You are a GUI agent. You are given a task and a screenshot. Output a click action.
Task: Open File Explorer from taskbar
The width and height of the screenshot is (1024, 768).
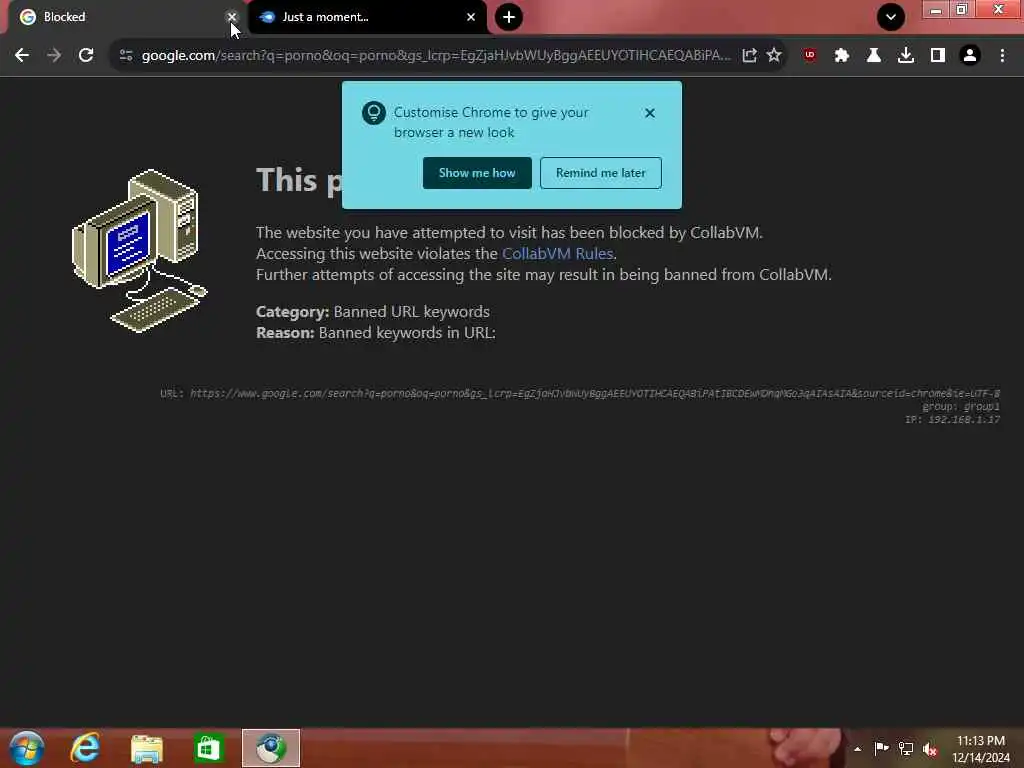(x=147, y=748)
